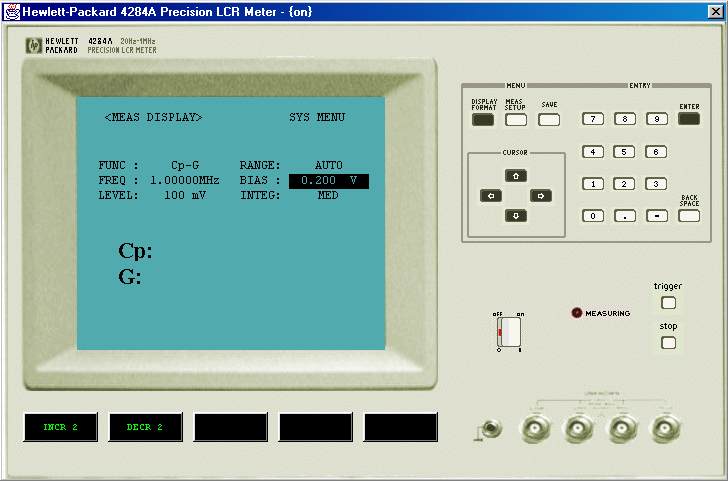Screen dimensions: 728x481
Task: Click the minus sign key
Action: point(657,216)
